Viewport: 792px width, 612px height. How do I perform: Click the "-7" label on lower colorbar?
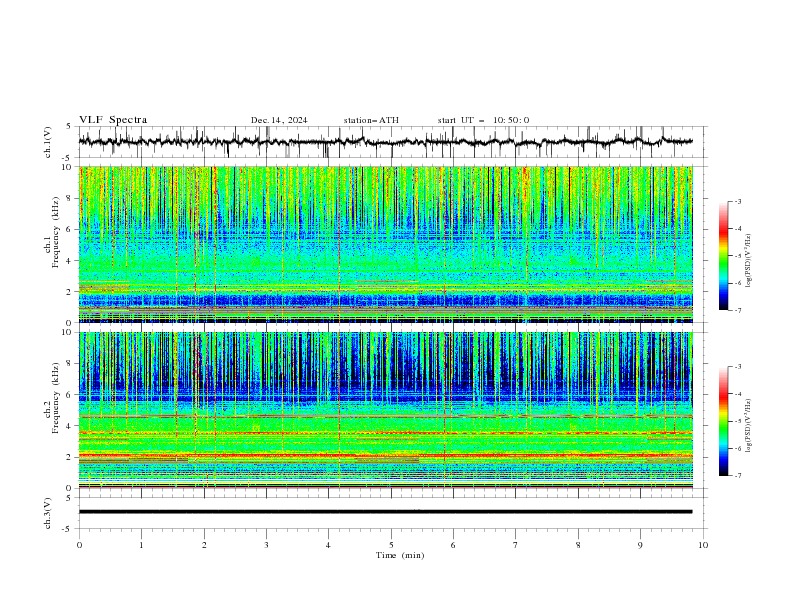(x=738, y=476)
